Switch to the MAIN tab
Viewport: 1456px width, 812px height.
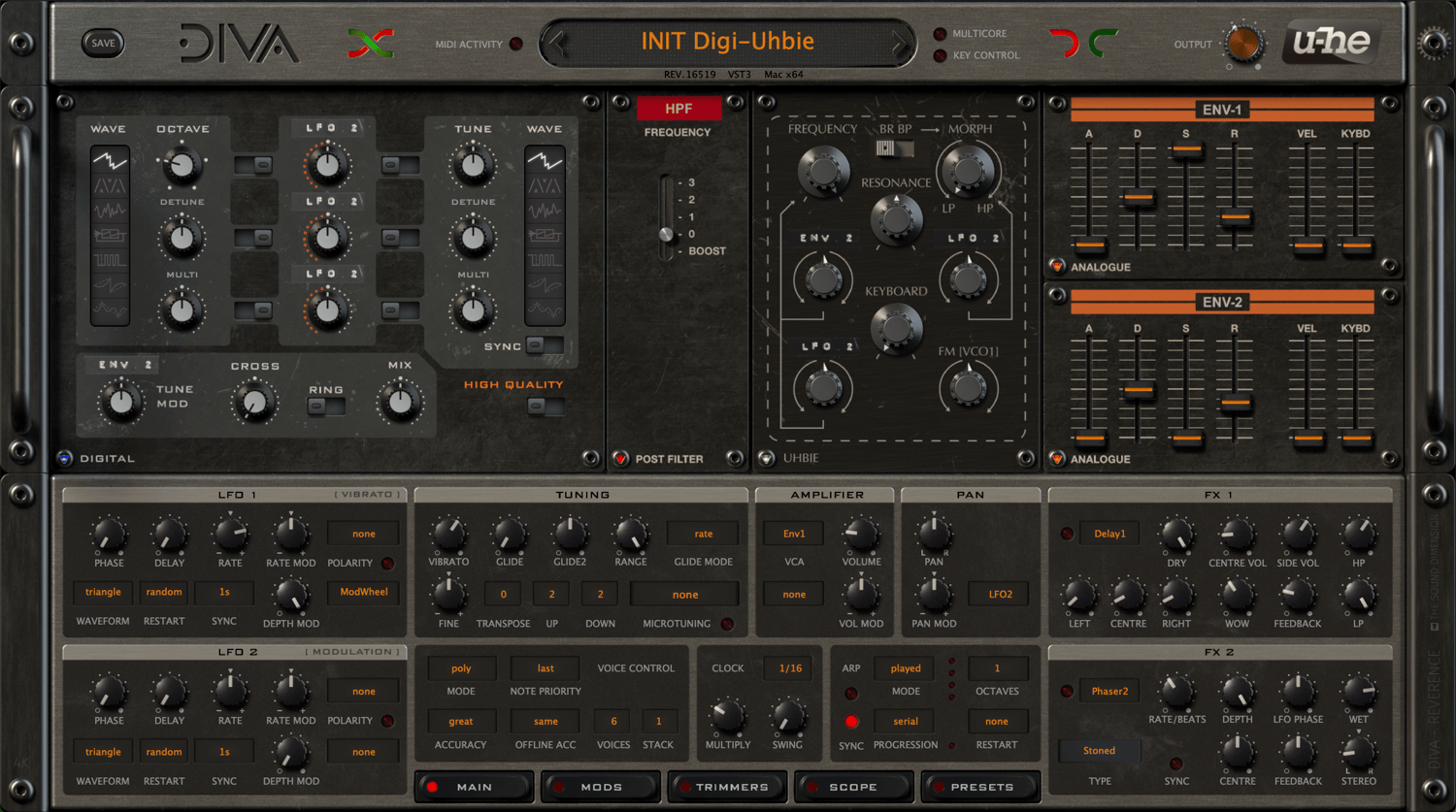(x=474, y=787)
